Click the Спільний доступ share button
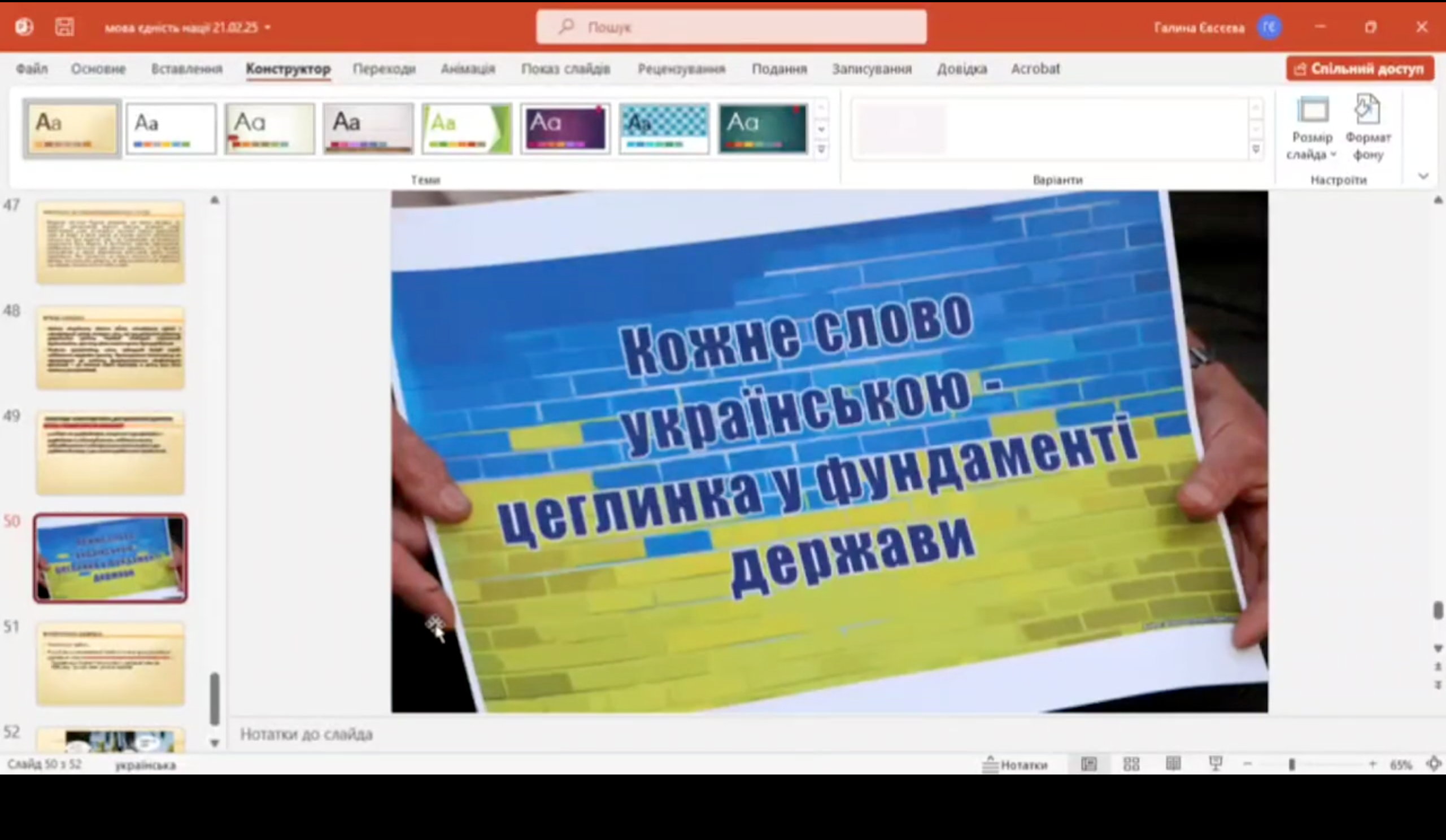This screenshot has height=840, width=1446. [x=1360, y=69]
